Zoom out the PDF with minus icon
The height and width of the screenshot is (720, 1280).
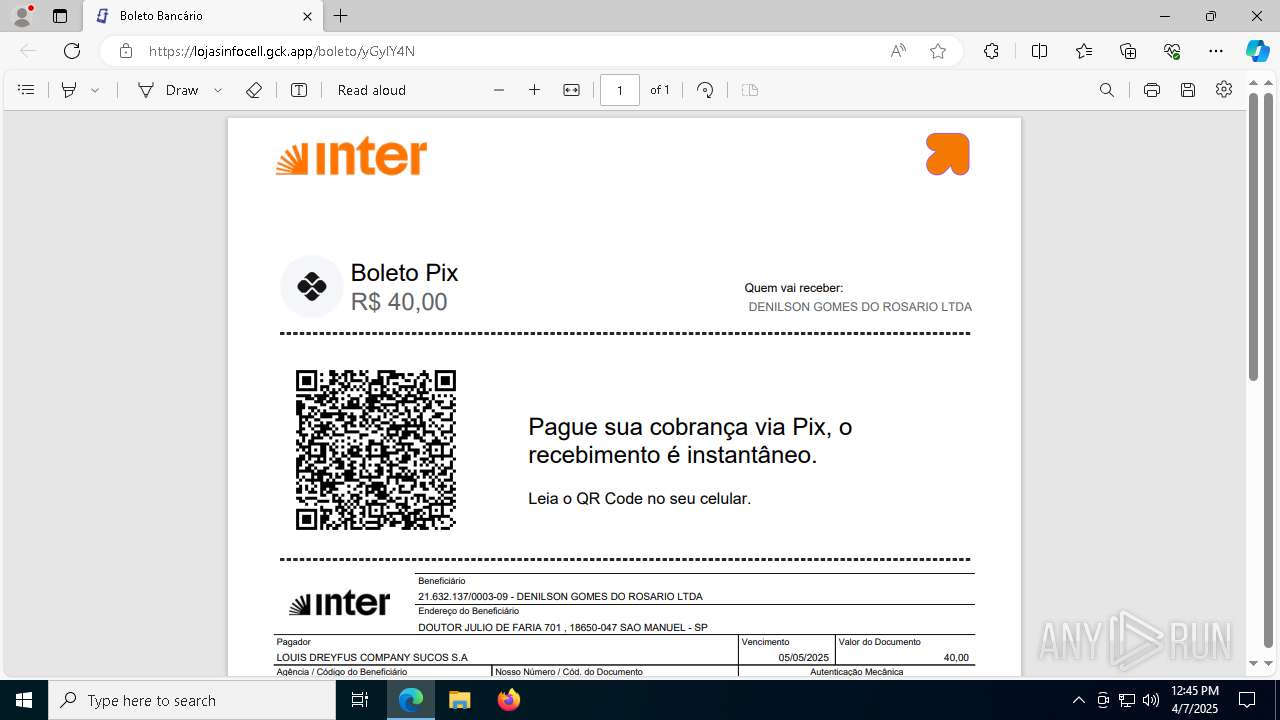pos(499,90)
